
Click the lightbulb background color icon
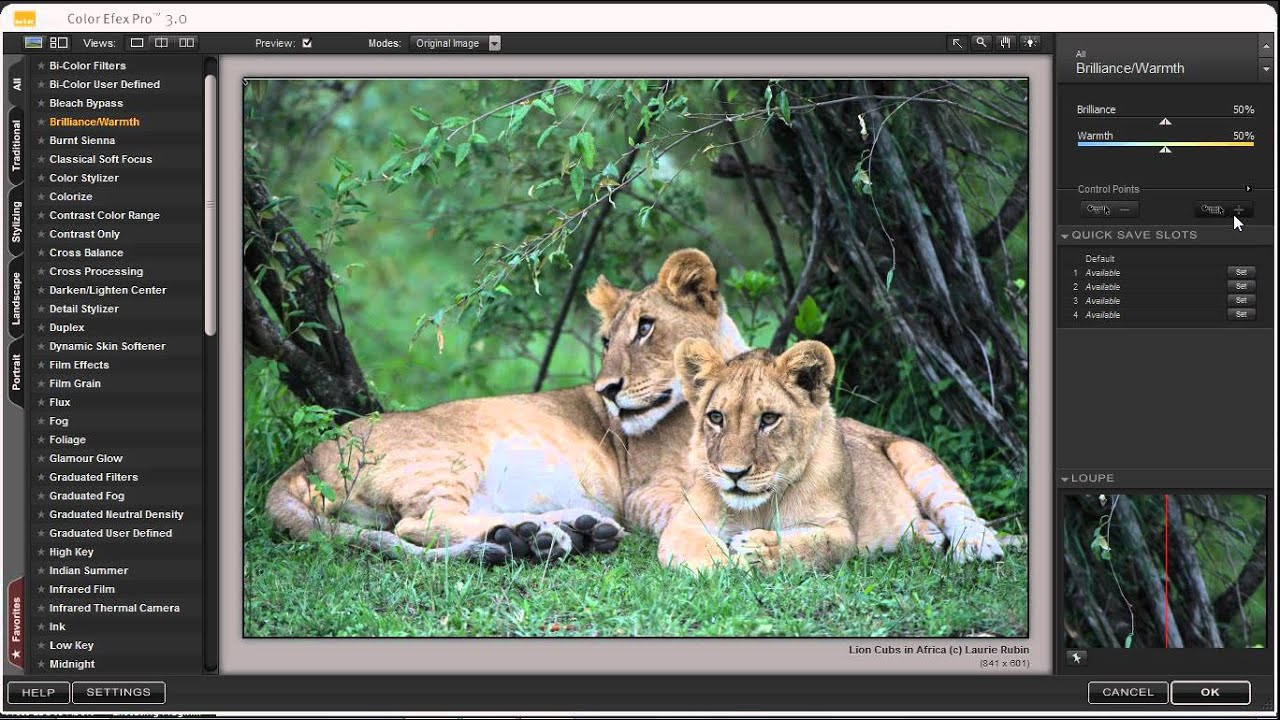[1030, 43]
